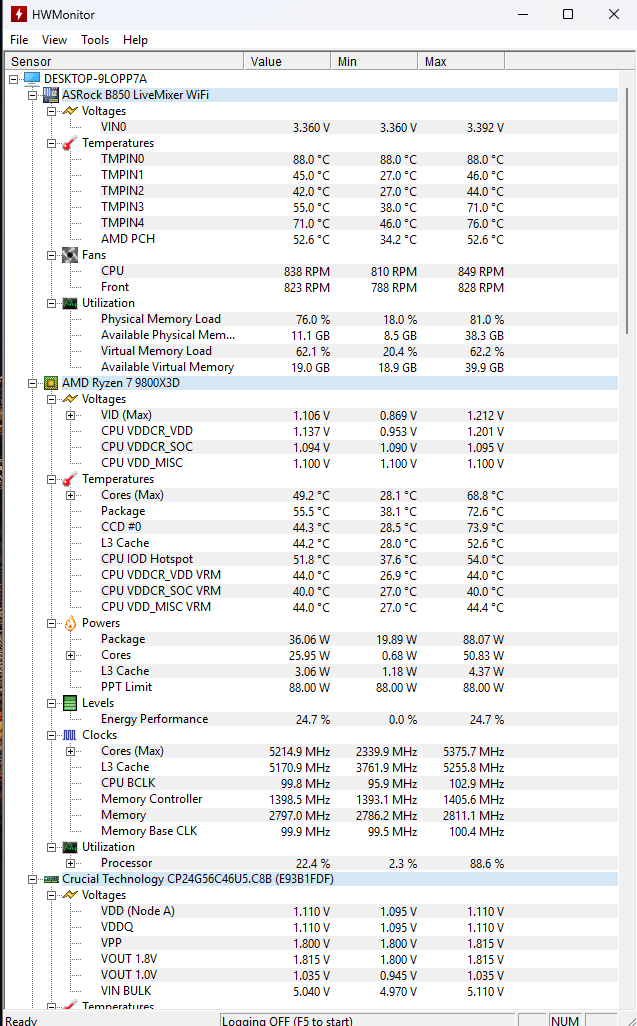This screenshot has height=1026, width=637.
Task: Click the Min column header
Action: 374,62
